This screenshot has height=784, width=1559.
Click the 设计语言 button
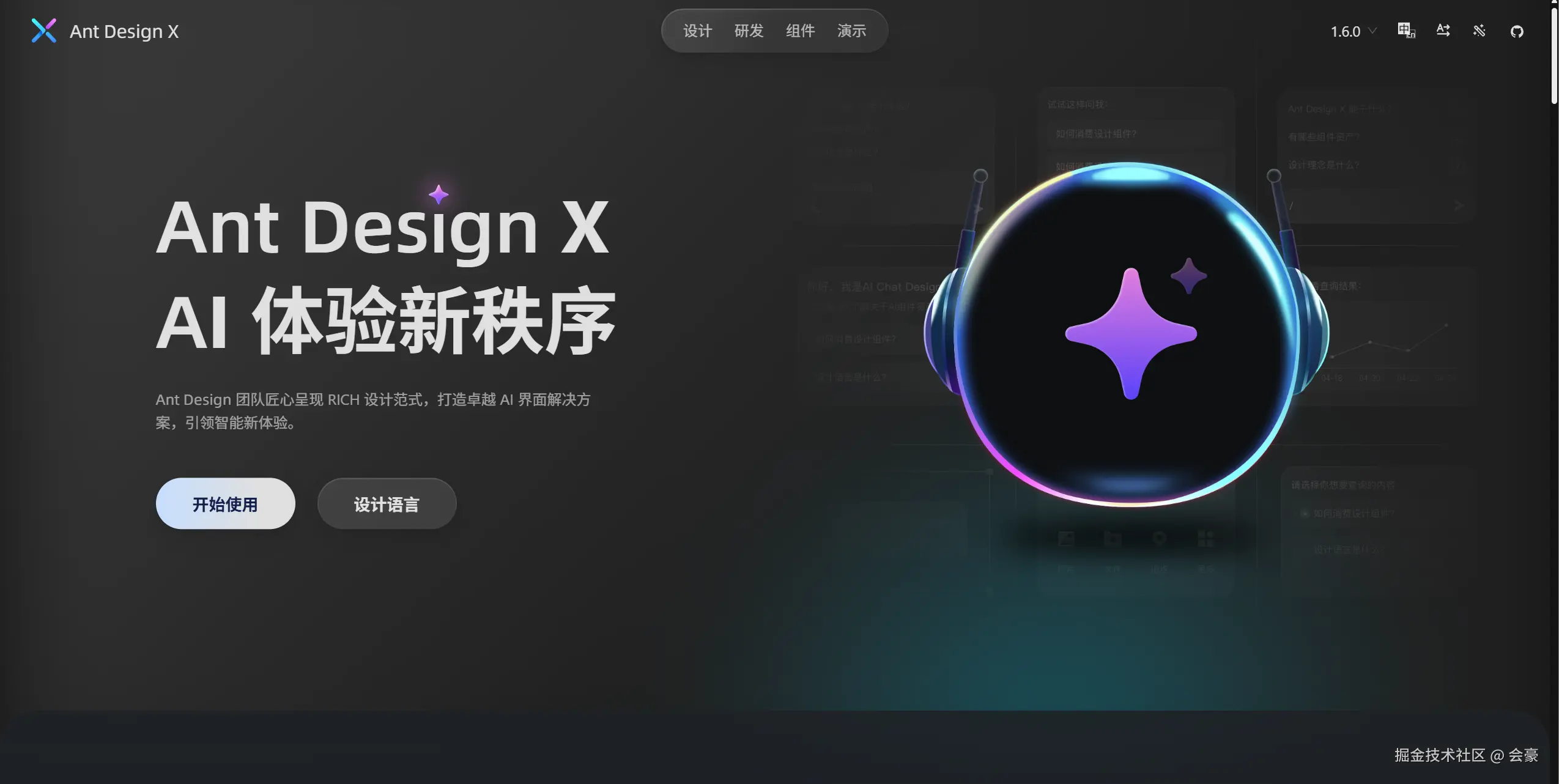pyautogui.click(x=387, y=503)
